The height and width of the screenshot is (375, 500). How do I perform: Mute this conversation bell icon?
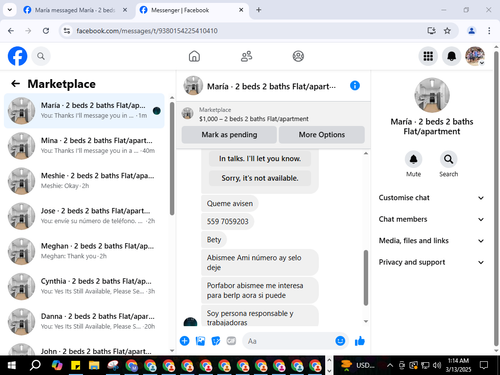point(413,159)
